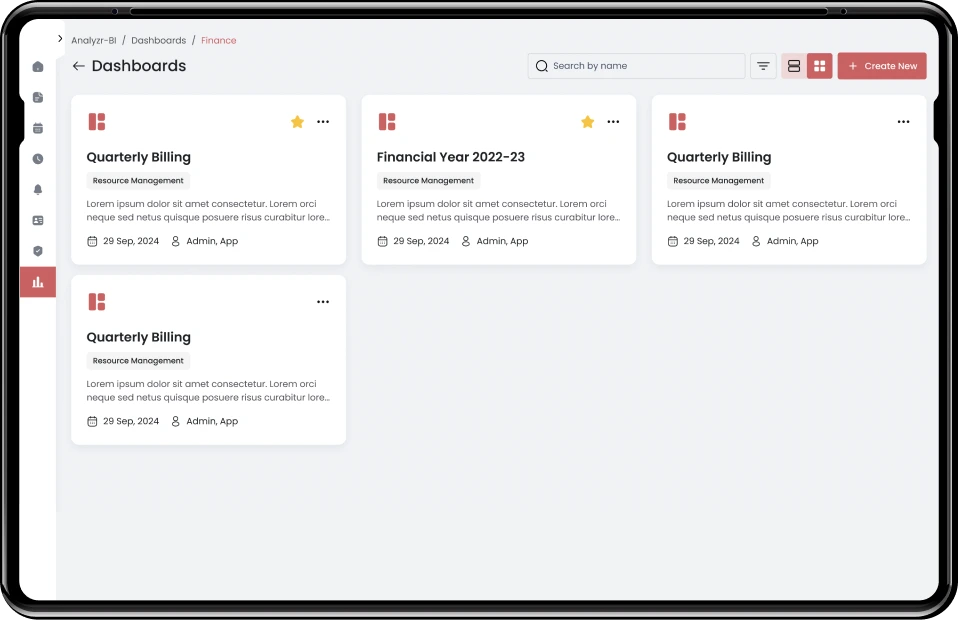Expand the collapsed sidebar with the chevron

tap(61, 38)
